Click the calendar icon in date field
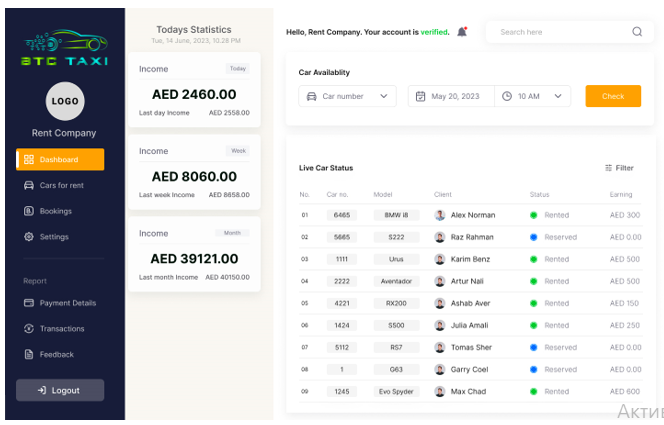Image resolution: width=664 pixels, height=425 pixels. pyautogui.click(x=421, y=96)
